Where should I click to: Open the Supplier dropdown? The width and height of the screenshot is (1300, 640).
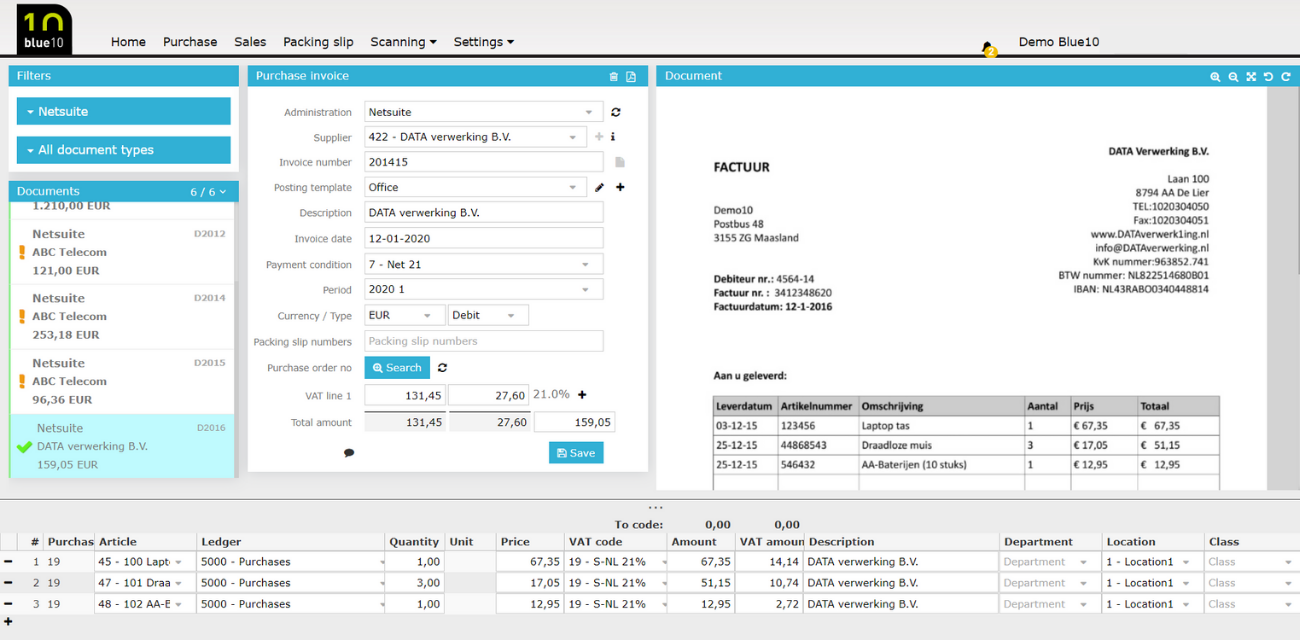(x=476, y=137)
